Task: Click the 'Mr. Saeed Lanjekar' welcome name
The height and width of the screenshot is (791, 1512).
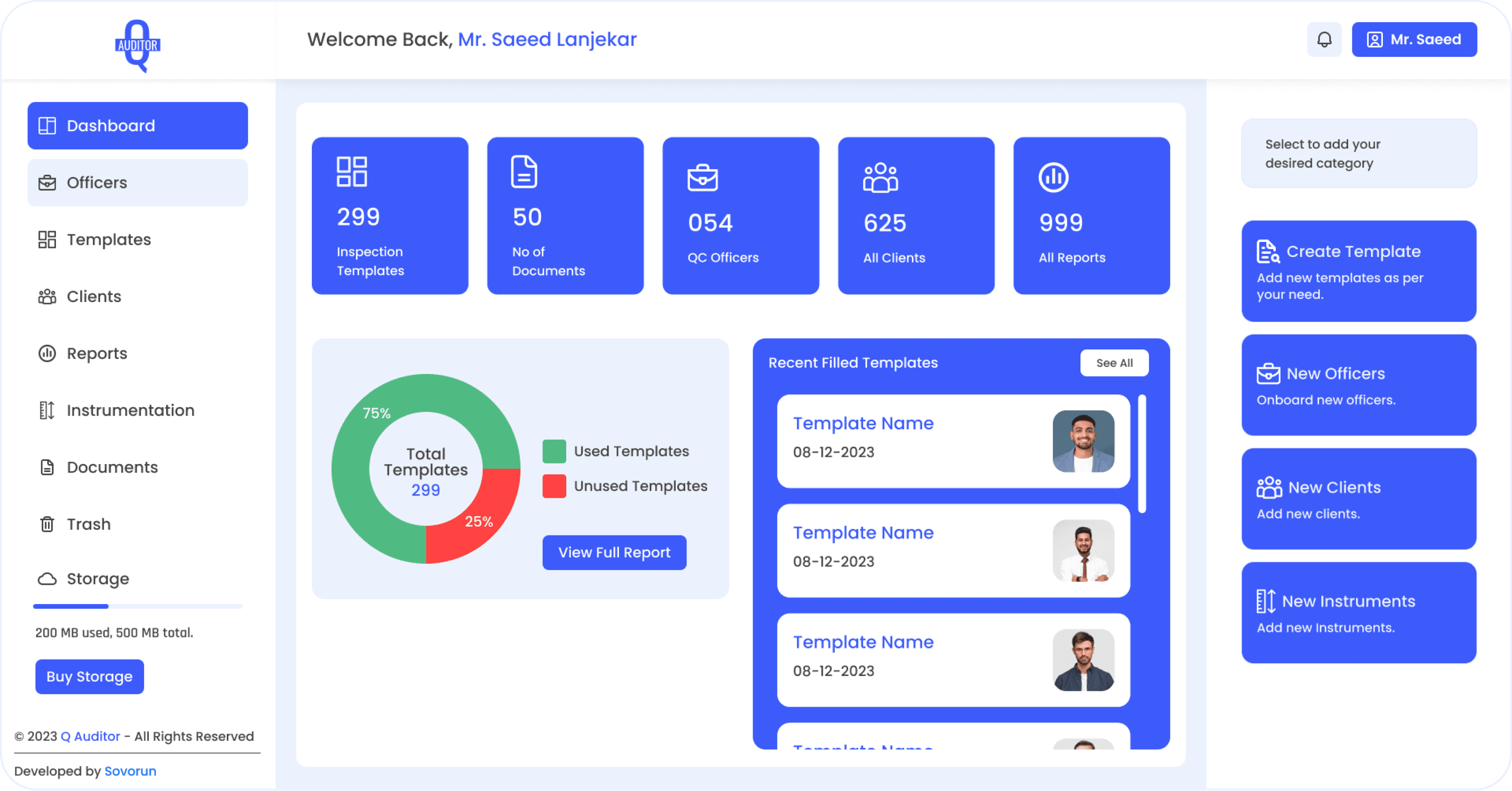Action: 547,39
